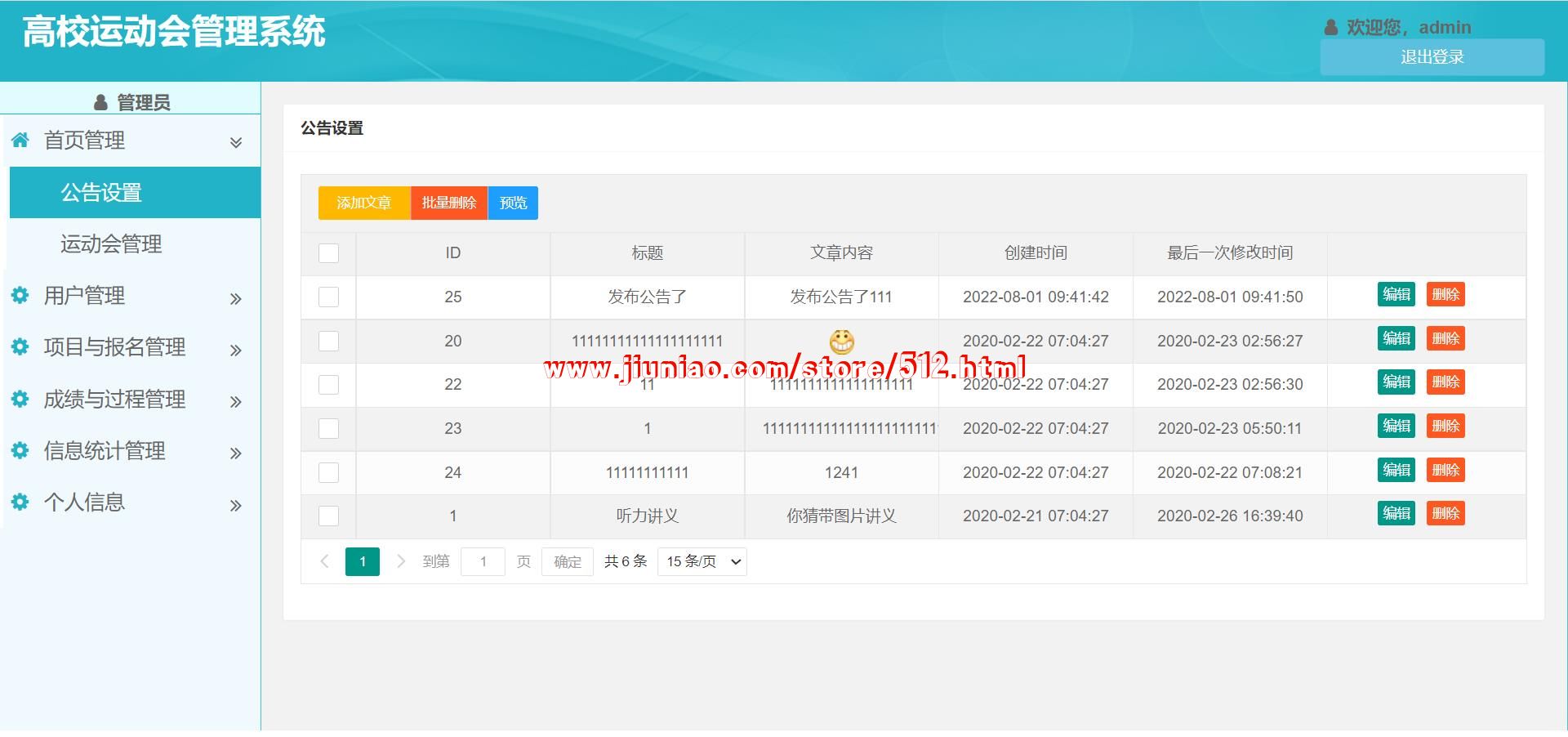Select the 公告设置 sidebar item
The image size is (1568, 737).
[101, 192]
